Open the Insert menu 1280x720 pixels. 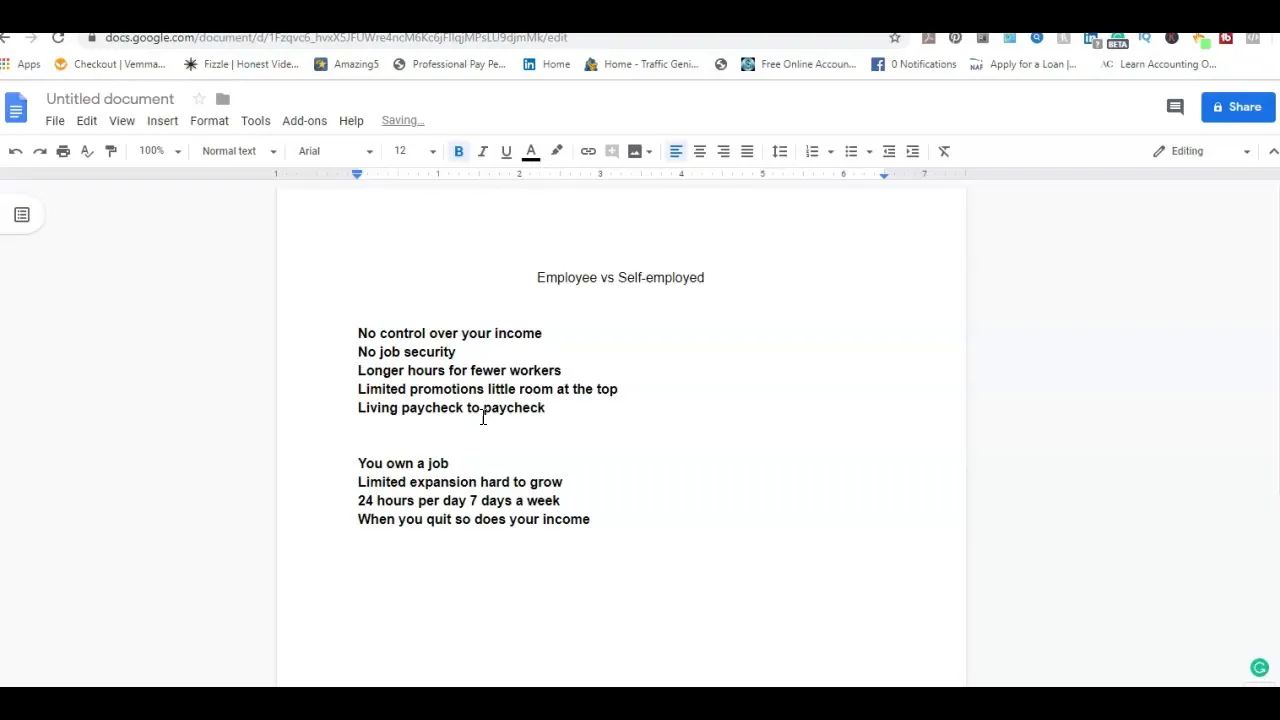tap(162, 121)
